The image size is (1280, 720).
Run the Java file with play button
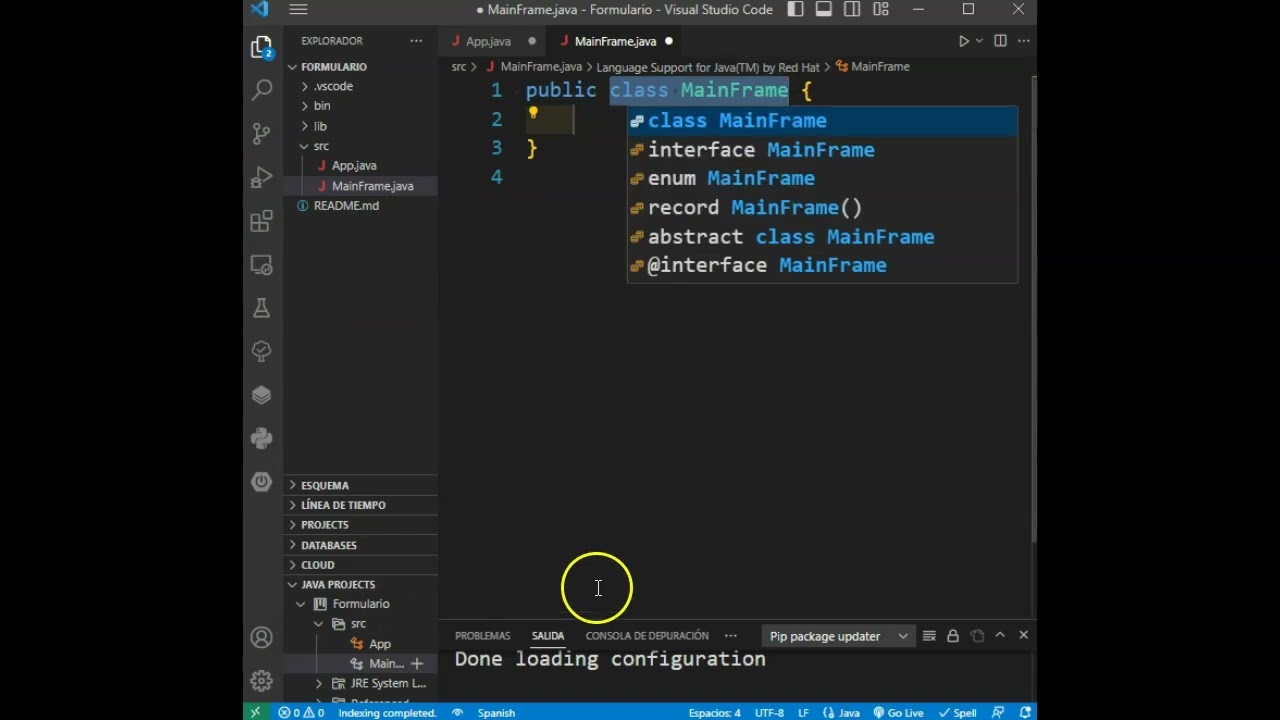point(964,41)
